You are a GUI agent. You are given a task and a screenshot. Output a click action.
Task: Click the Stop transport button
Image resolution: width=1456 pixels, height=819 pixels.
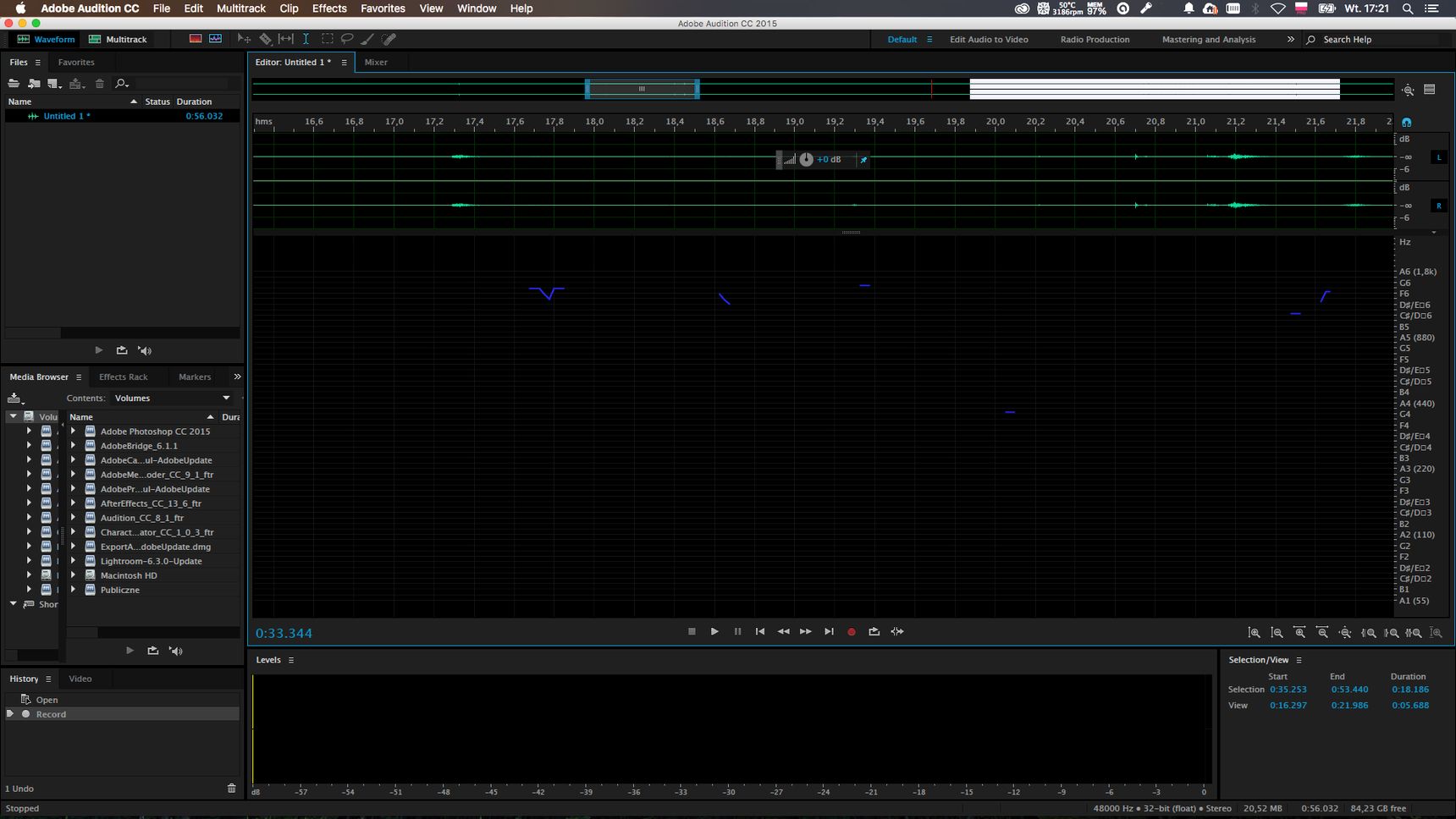[692, 631]
